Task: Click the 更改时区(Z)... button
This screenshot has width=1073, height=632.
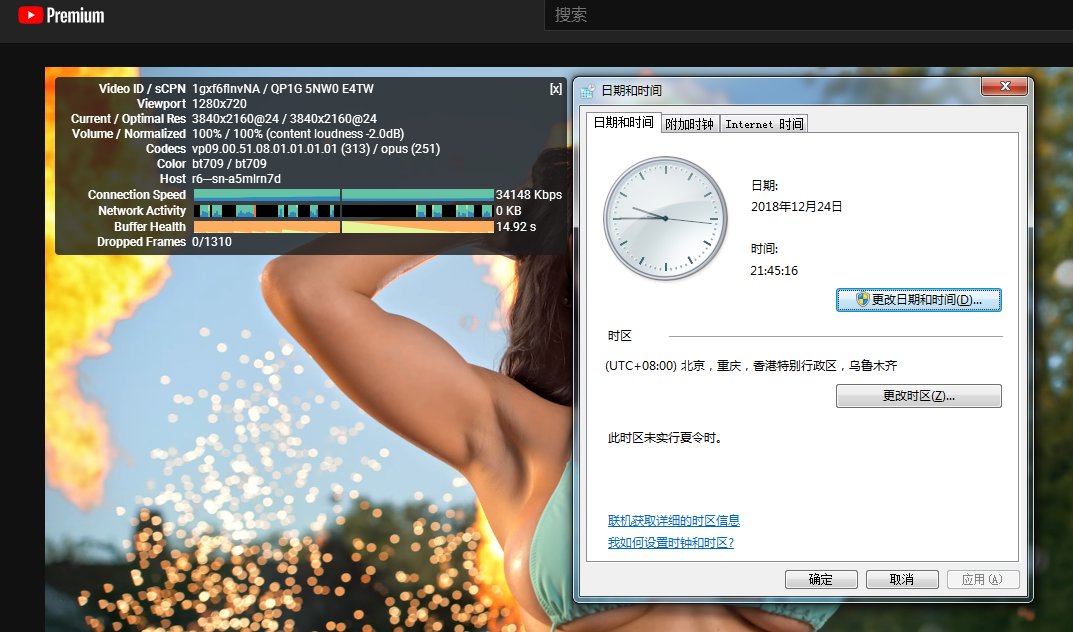Action: click(x=918, y=396)
